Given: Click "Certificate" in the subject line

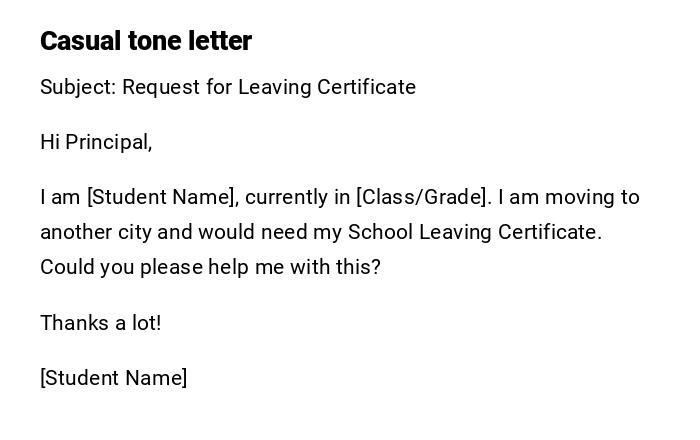Looking at the screenshot, I should (x=366, y=87).
